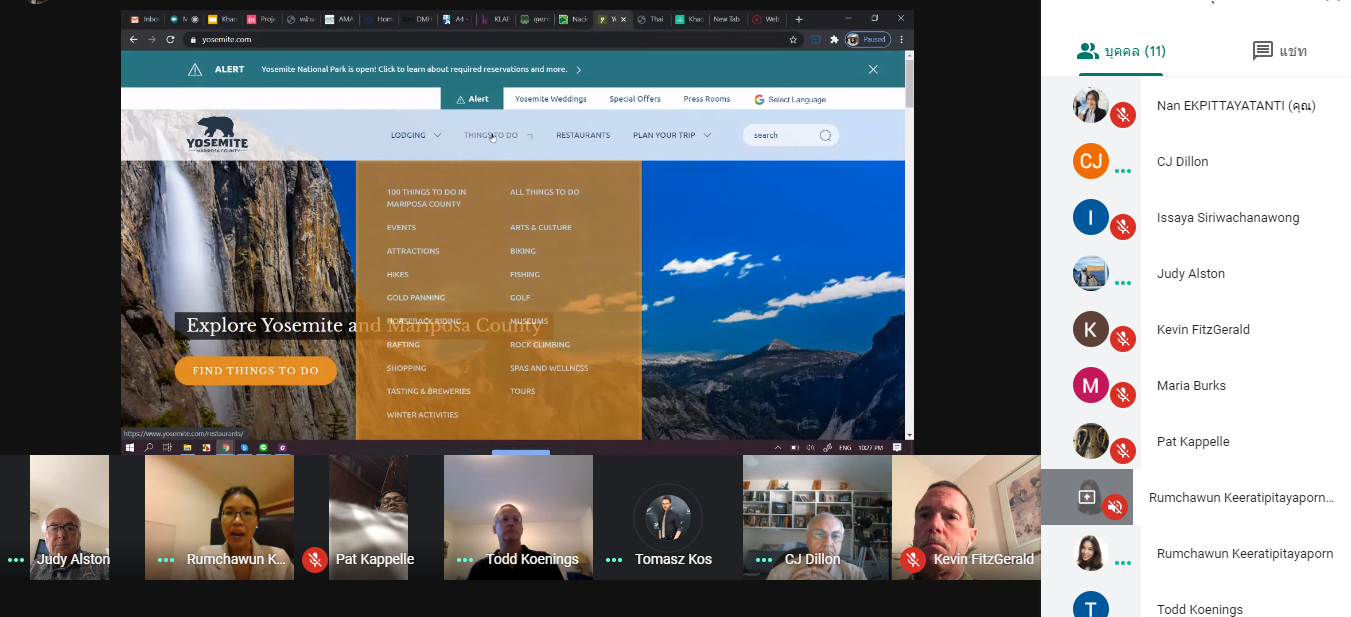Open the Chrome extensions puzzle icon
Image resolution: width=1351 pixels, height=617 pixels.
[834, 39]
